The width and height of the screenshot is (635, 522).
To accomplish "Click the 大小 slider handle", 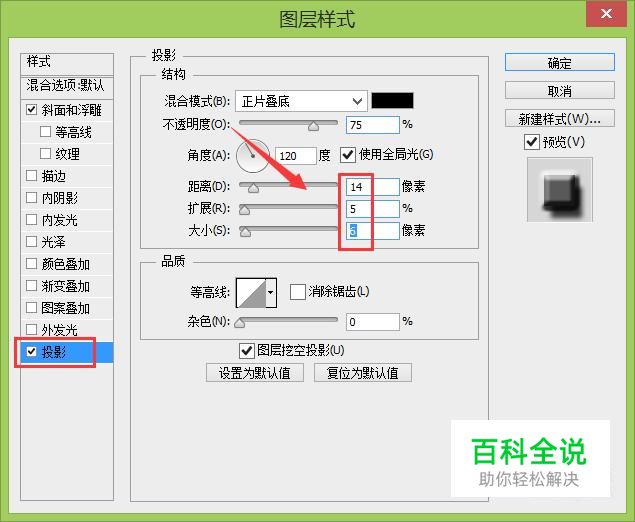I will tap(245, 232).
